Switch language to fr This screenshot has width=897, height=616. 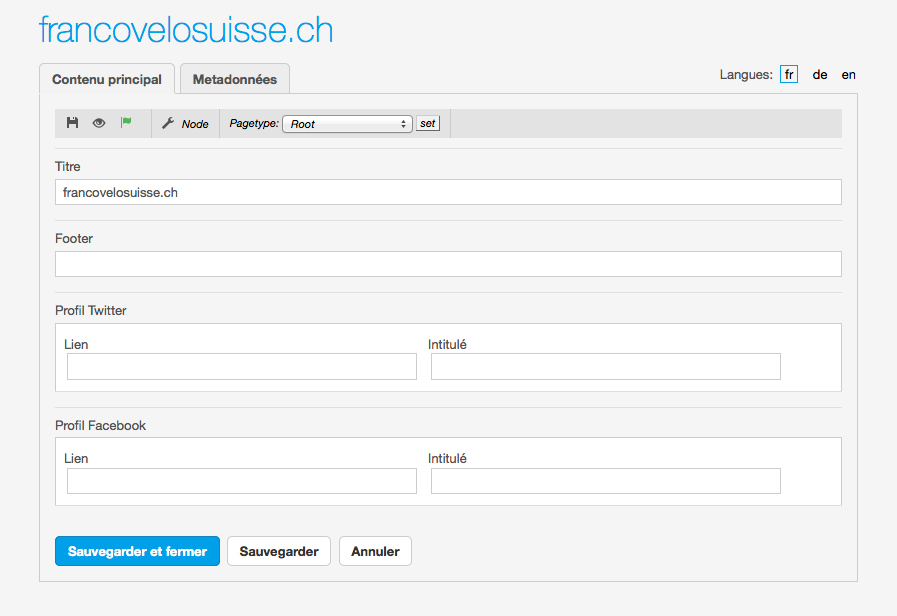coord(789,75)
